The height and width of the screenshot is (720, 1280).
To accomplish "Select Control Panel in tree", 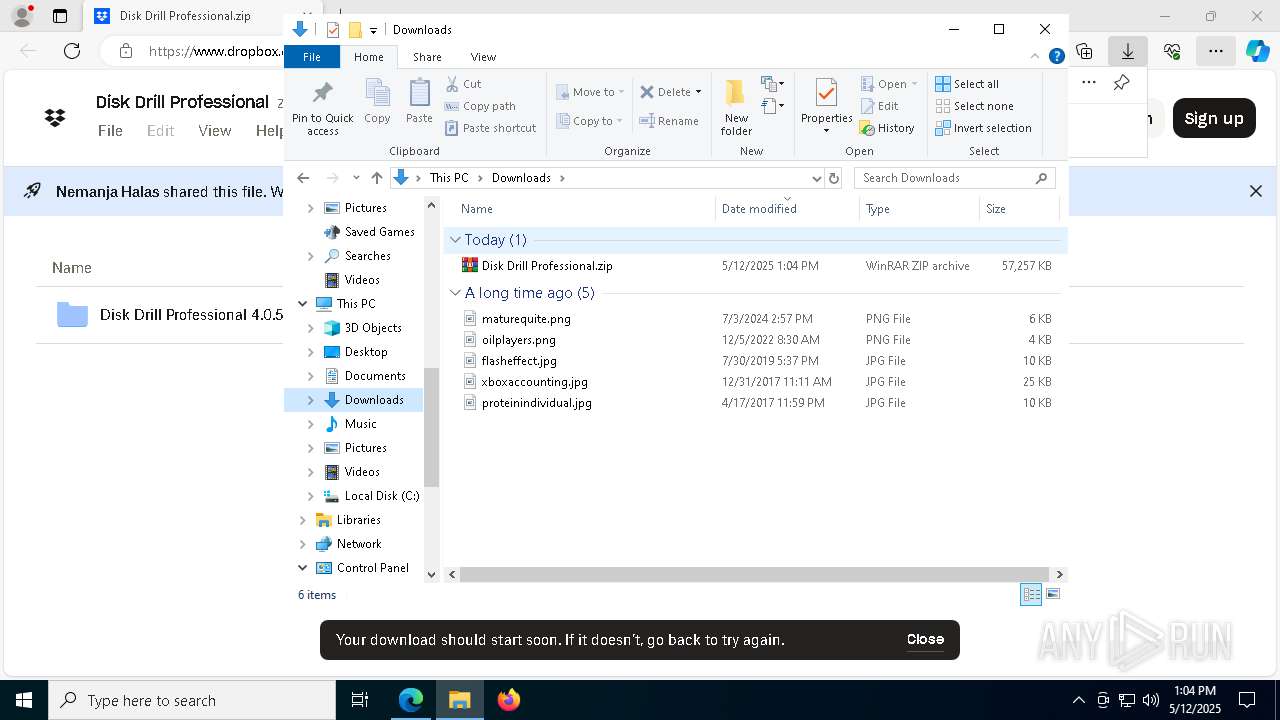I will coord(372,568).
